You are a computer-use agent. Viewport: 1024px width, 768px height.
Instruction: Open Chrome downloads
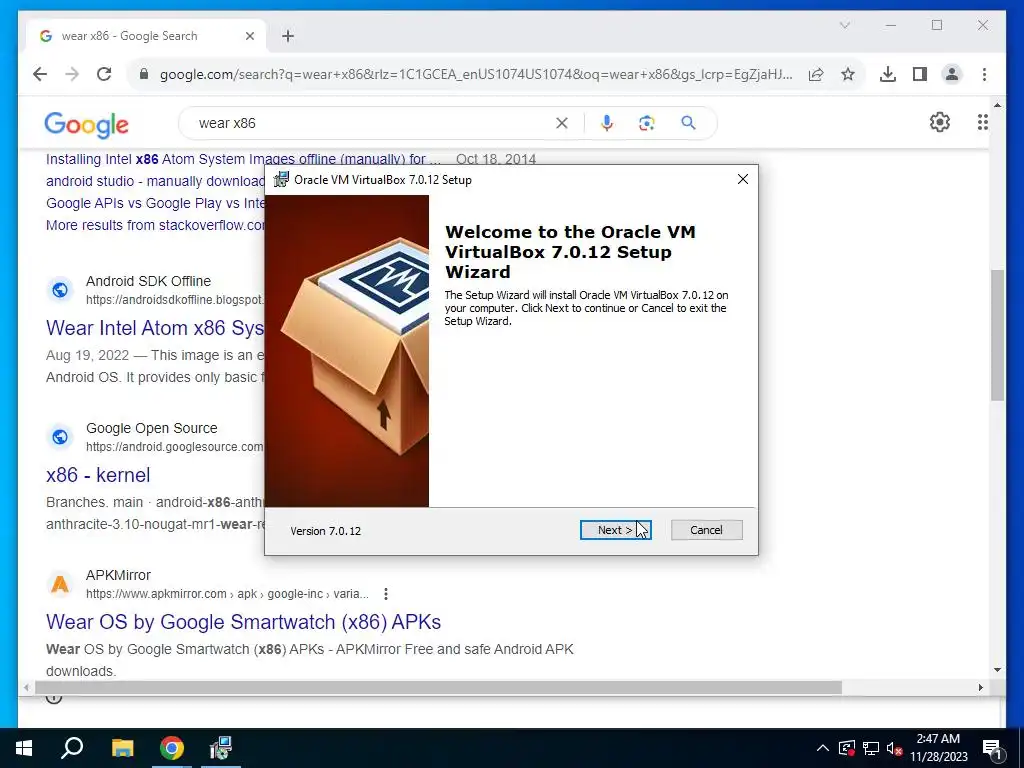point(888,74)
